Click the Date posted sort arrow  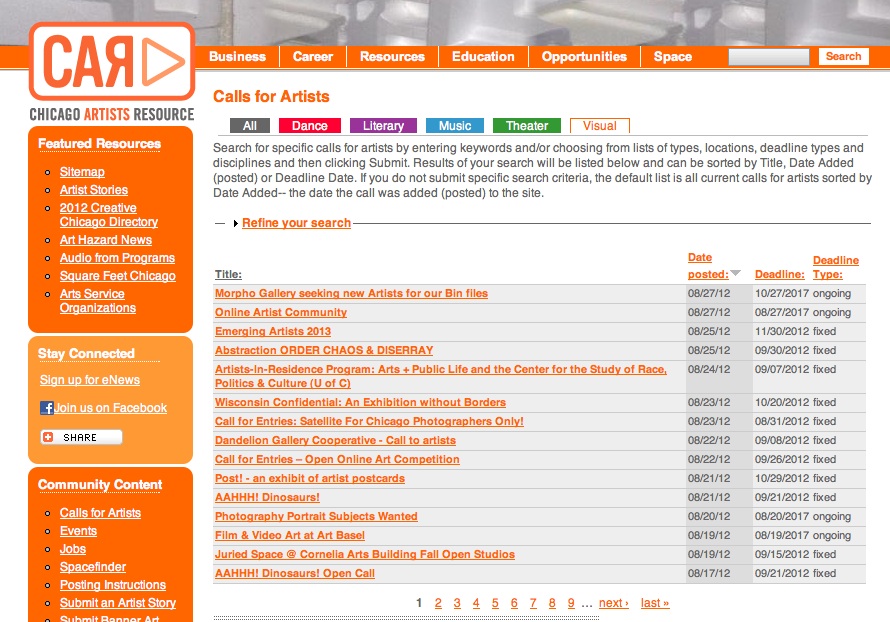[x=735, y=274]
